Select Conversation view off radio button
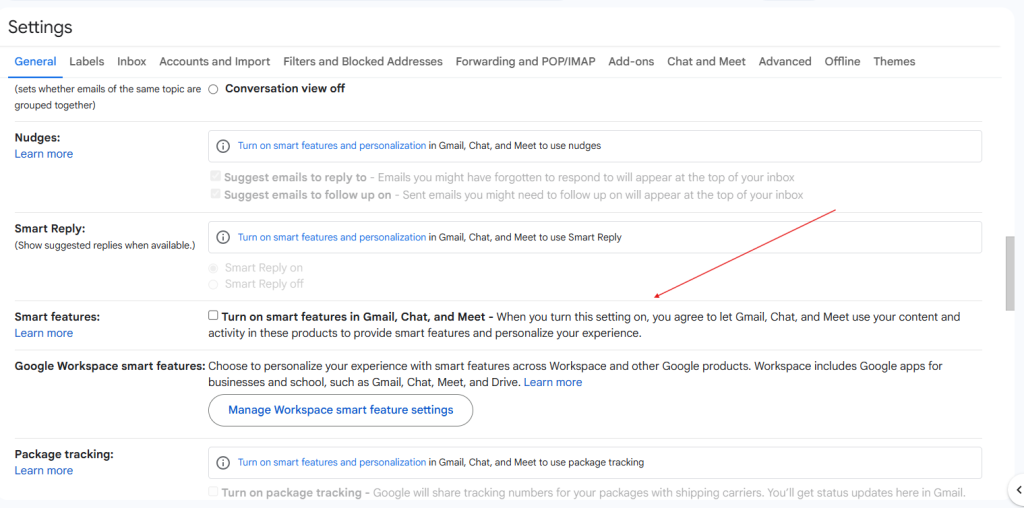Viewport: 1024px width, 508px height. pyautogui.click(x=213, y=89)
